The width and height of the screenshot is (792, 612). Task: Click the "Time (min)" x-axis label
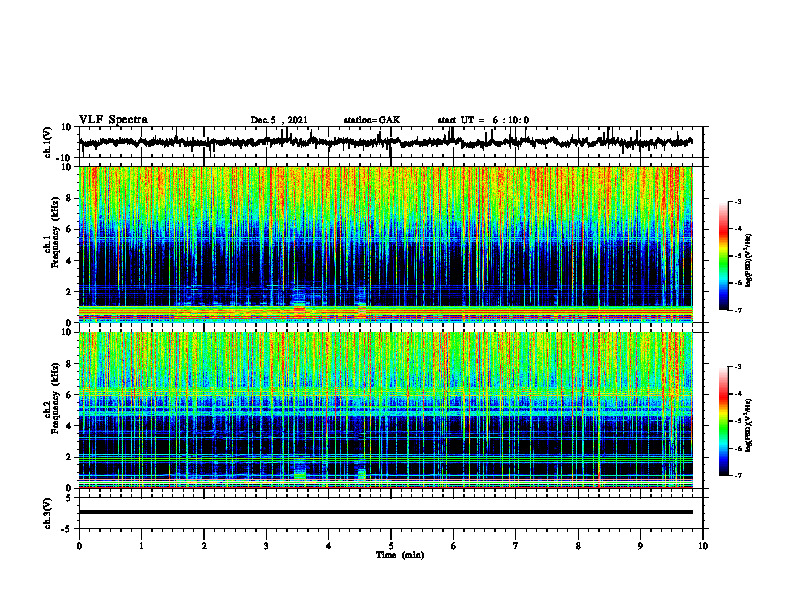(400, 555)
